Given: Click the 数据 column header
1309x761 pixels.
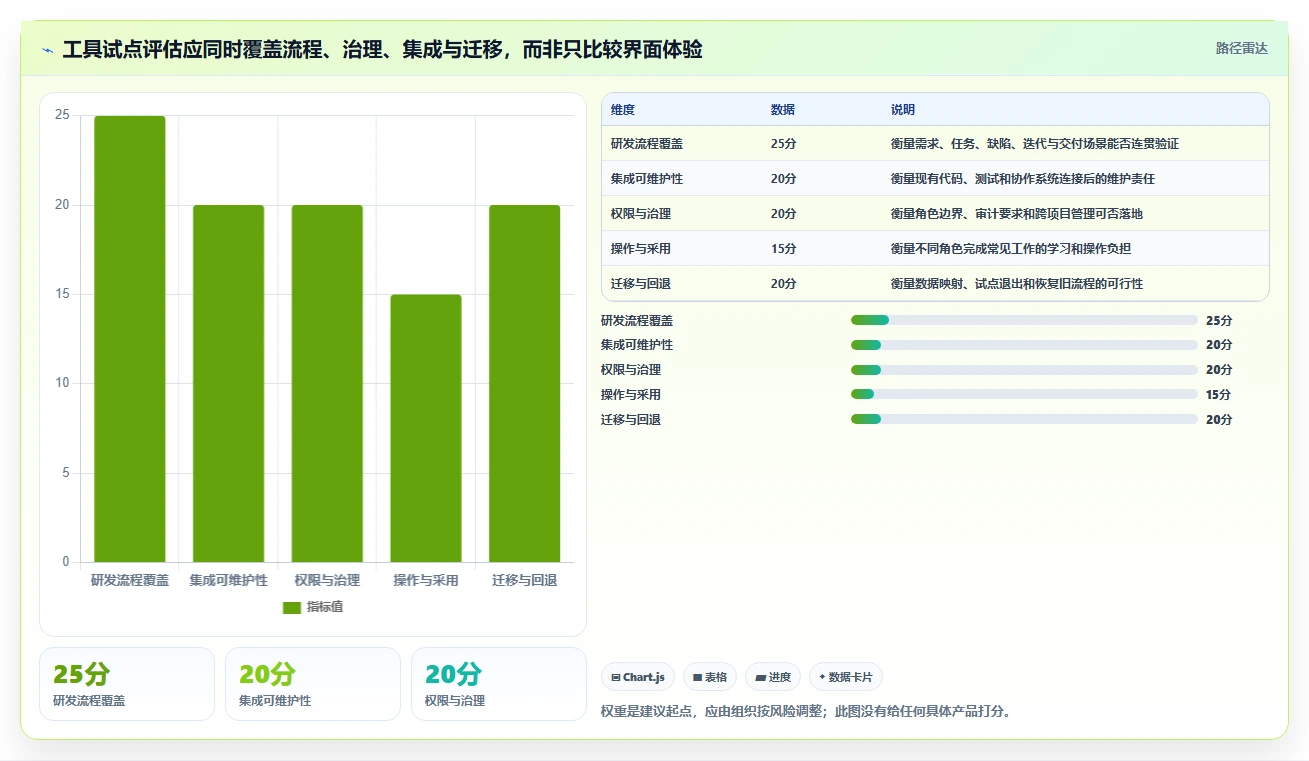Looking at the screenshot, I should point(783,110).
